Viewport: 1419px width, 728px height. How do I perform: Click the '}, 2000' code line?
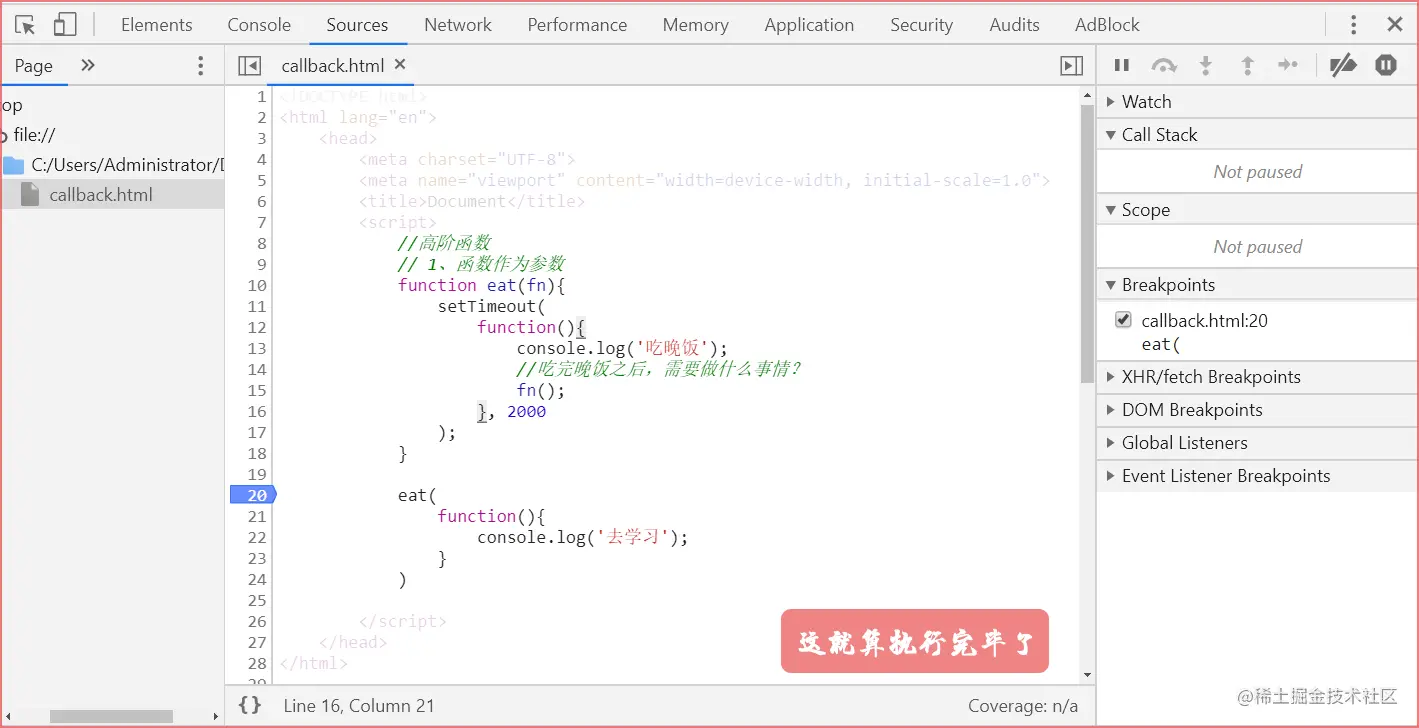(x=512, y=411)
